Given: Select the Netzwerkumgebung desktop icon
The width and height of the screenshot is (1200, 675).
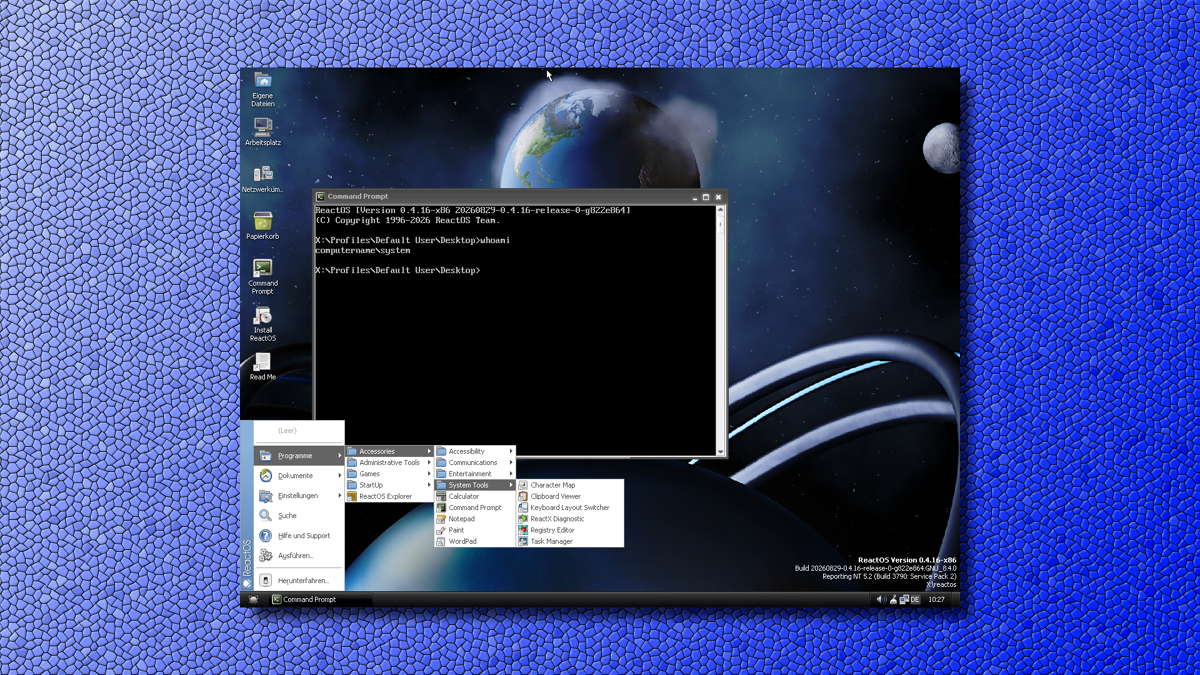Looking at the screenshot, I should (263, 179).
